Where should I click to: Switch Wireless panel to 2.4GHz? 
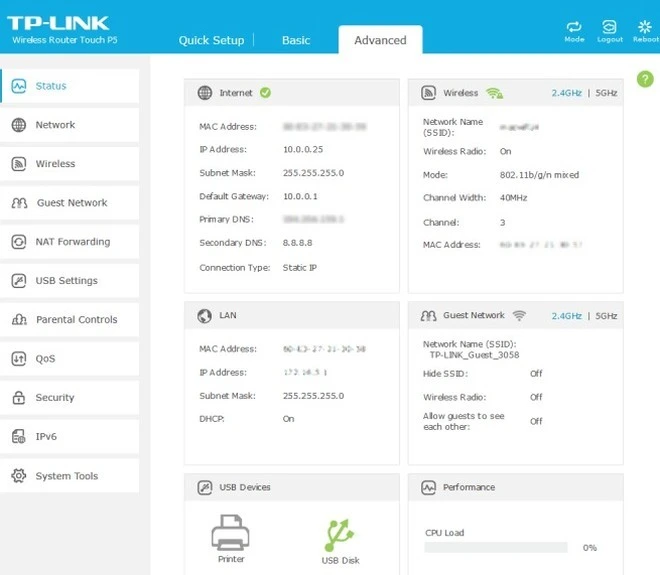[566, 93]
